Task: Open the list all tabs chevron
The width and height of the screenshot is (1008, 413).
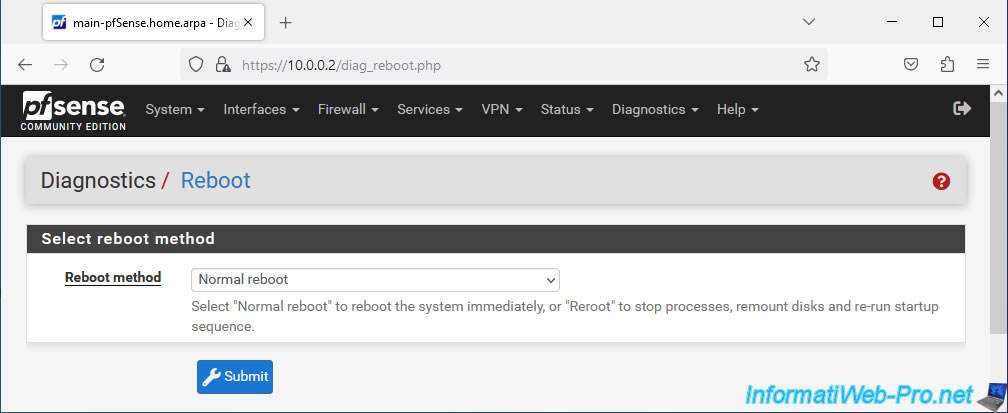Action: click(x=809, y=22)
